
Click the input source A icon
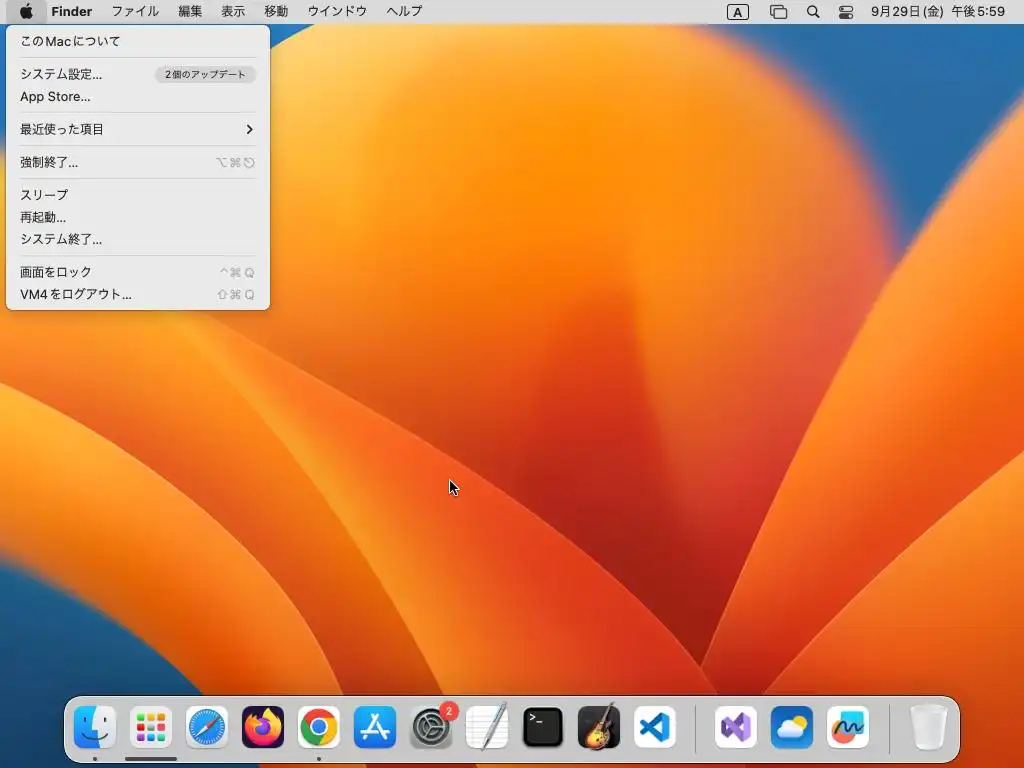pos(738,12)
